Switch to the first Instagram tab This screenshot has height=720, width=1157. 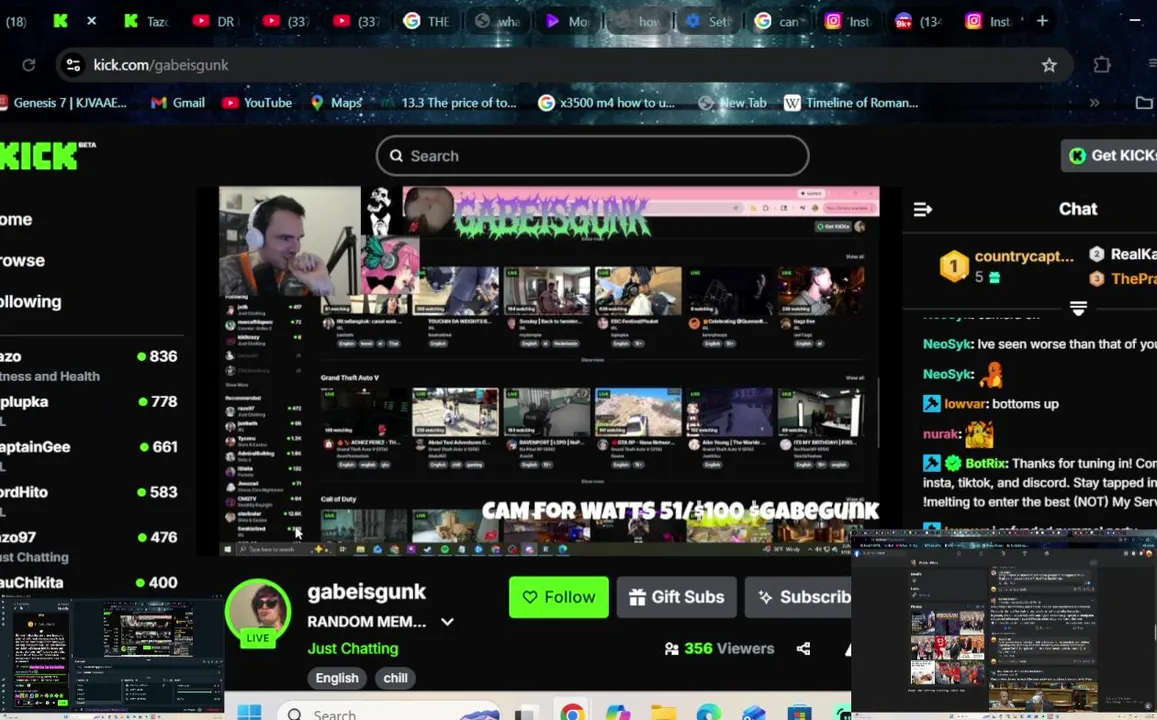click(847, 21)
